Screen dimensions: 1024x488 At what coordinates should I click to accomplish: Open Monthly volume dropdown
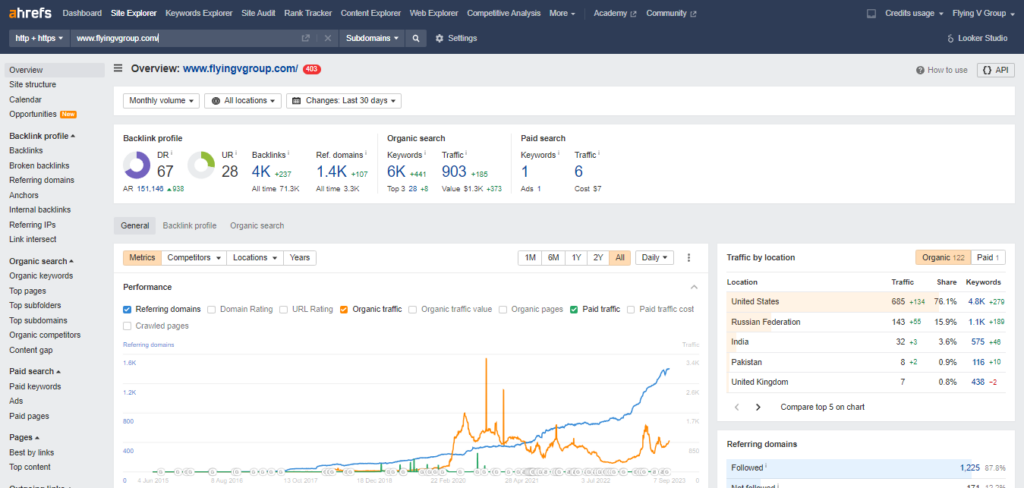[x=161, y=101]
